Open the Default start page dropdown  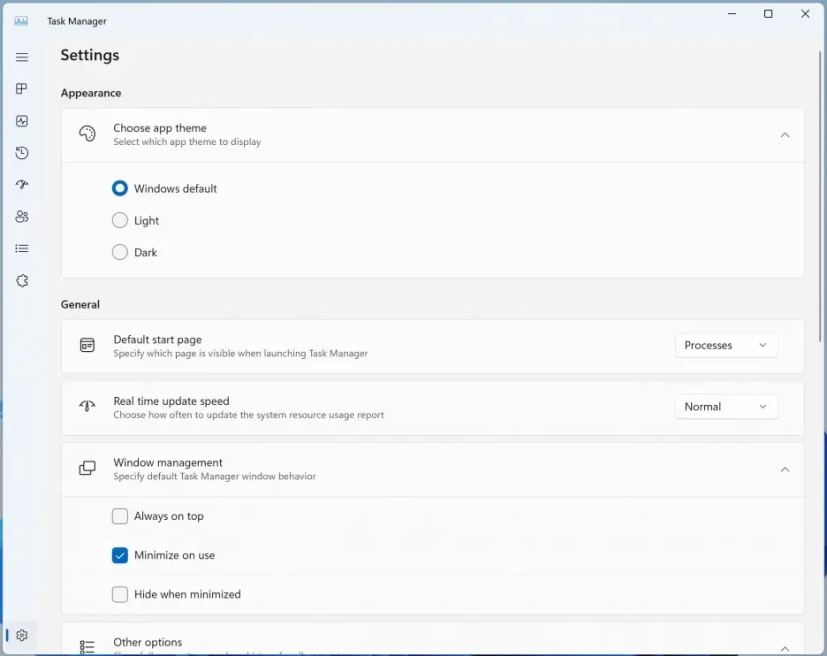726,345
